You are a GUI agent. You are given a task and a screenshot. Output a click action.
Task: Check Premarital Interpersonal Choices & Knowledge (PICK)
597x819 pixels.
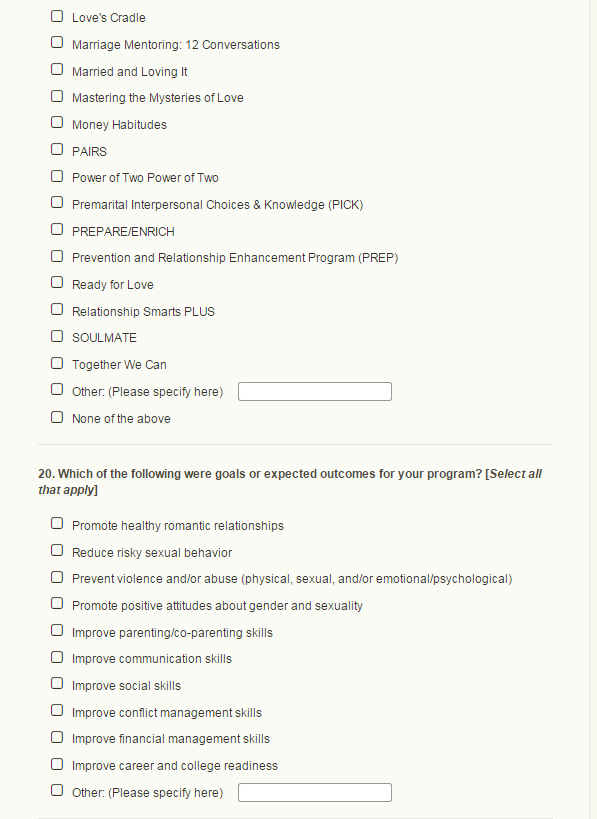pyautogui.click(x=57, y=202)
